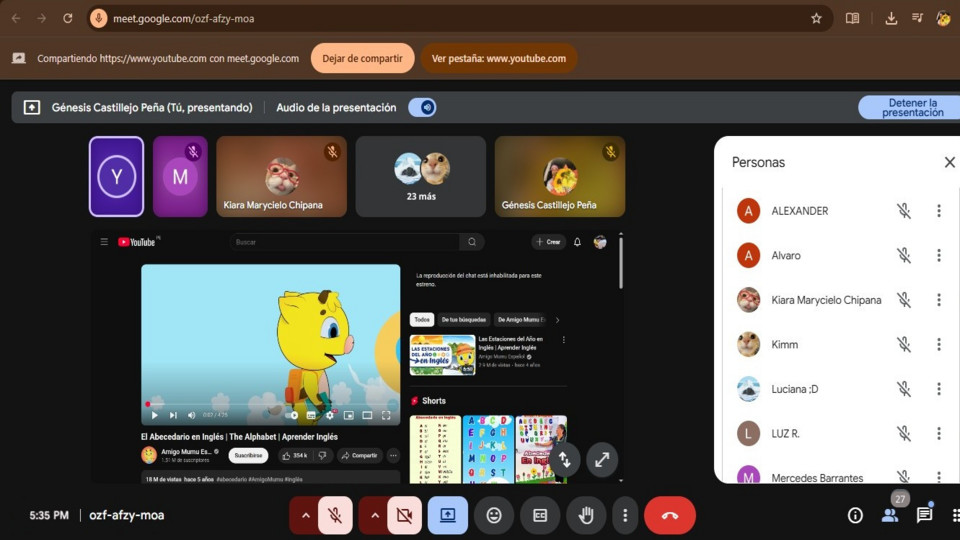Image resolution: width=960 pixels, height=540 pixels.
Task: Open the emoji reactions button
Action: point(494,515)
